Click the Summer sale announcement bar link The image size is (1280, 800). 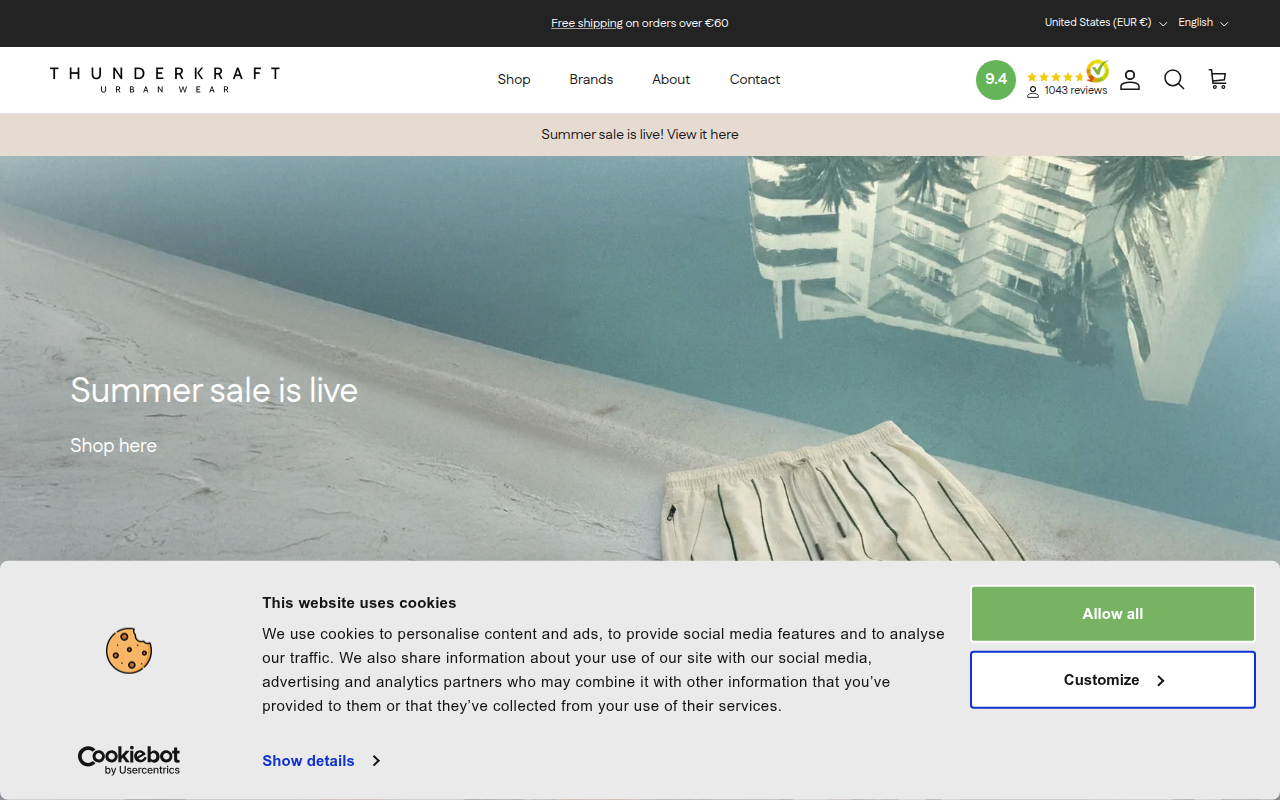tap(640, 135)
